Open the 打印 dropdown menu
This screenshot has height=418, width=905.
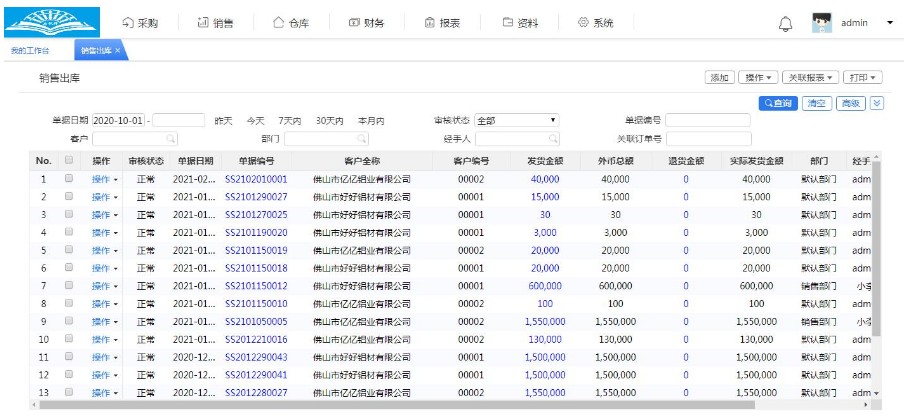tap(862, 77)
